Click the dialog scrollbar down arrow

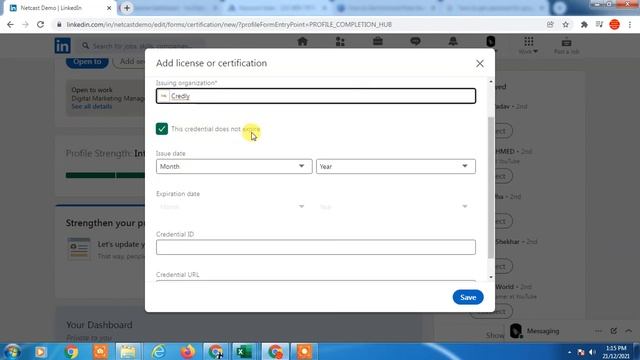pos(491,277)
